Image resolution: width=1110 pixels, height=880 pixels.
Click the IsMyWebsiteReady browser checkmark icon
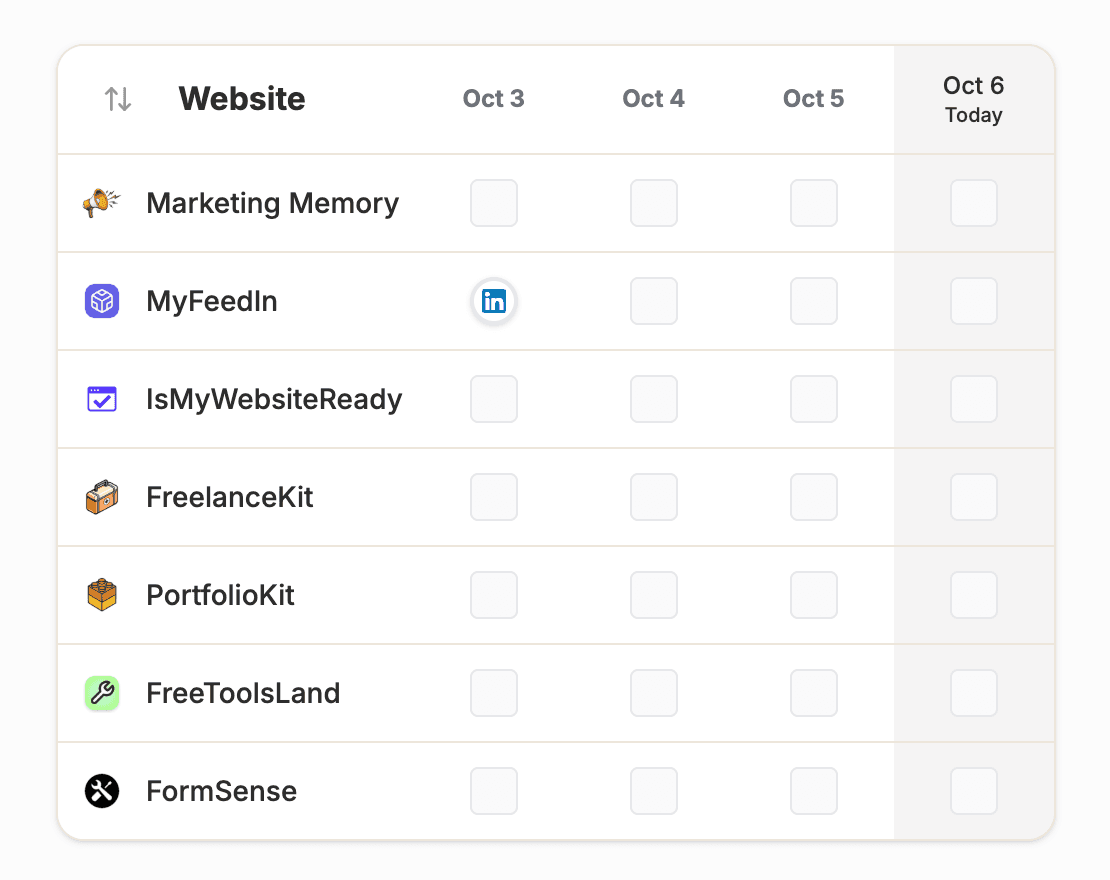pyautogui.click(x=102, y=399)
